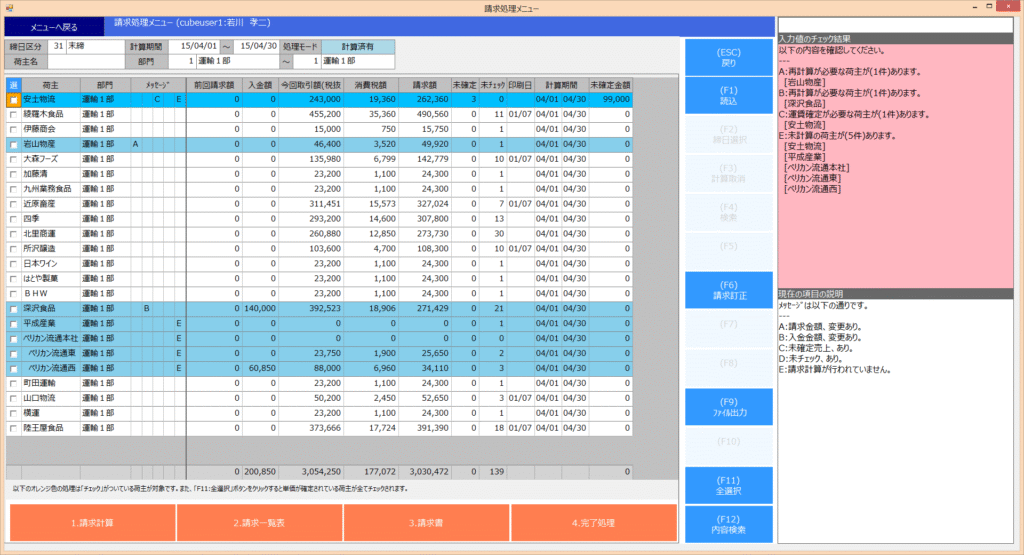Screen dimensions: 1024x555
Task: Toggle the checkbox for 陸王屋食品 row
Action: (13, 428)
